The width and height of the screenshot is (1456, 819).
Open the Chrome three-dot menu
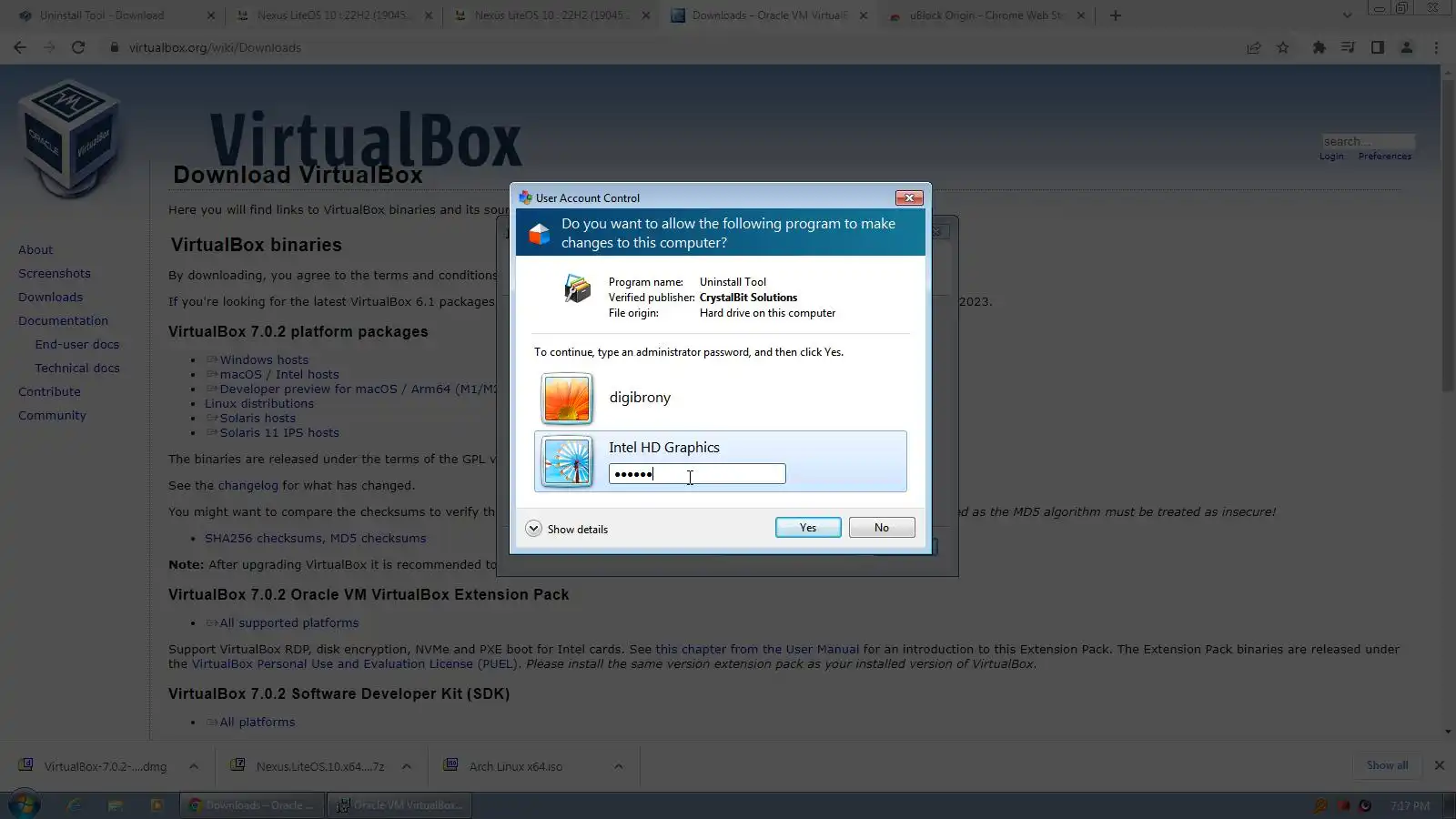pos(1437,47)
